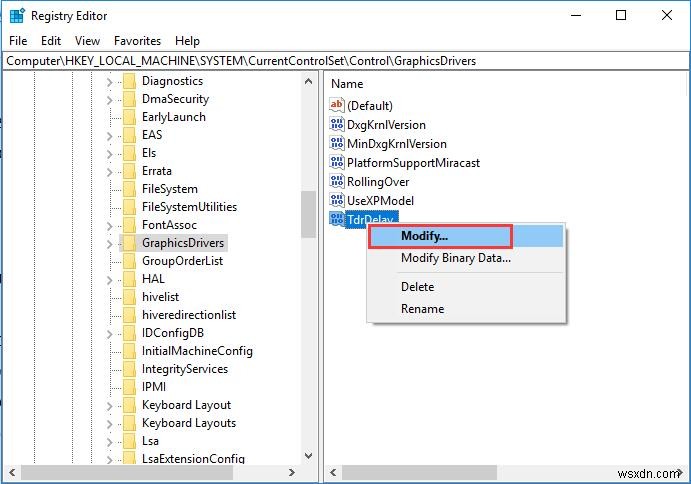Click the FileSystem folder icon
This screenshot has width=691, height=484.
[130, 189]
